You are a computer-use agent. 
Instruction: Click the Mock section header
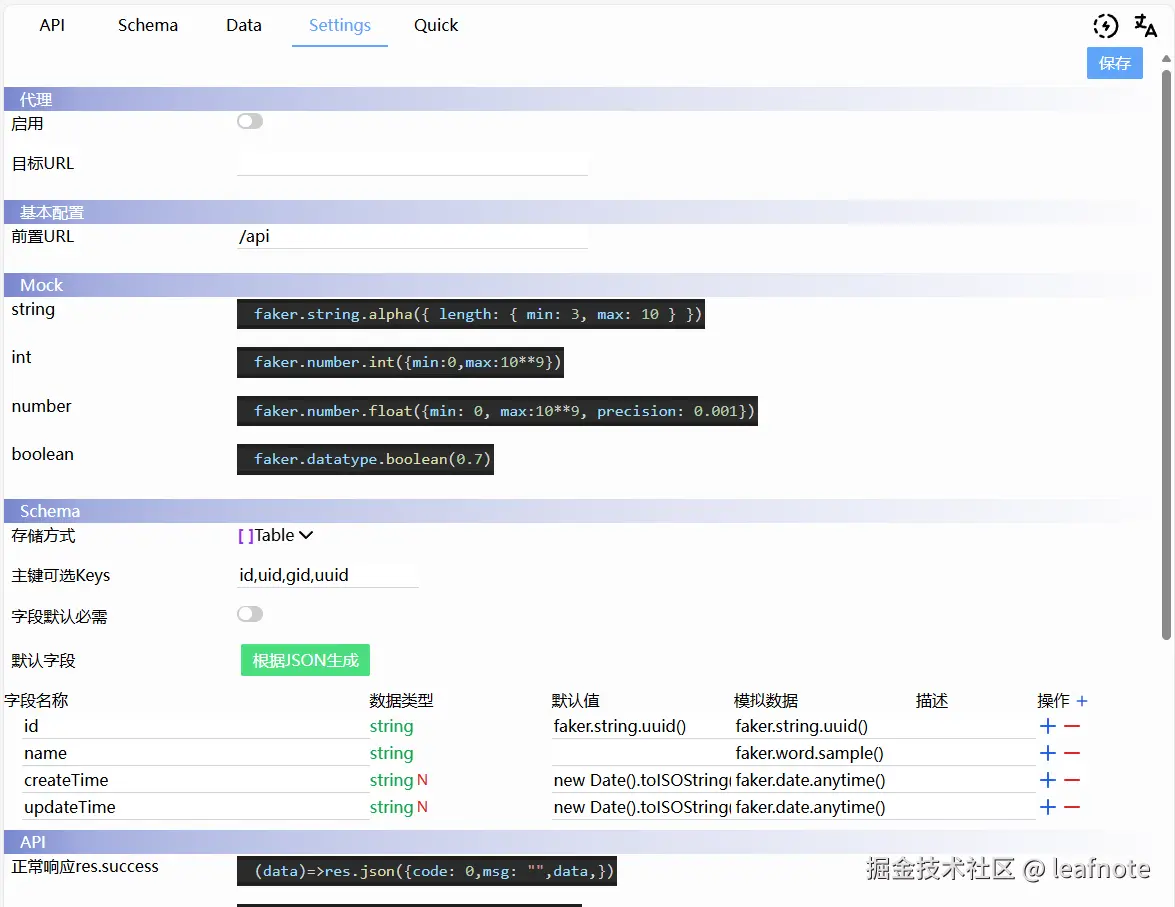[577, 285]
